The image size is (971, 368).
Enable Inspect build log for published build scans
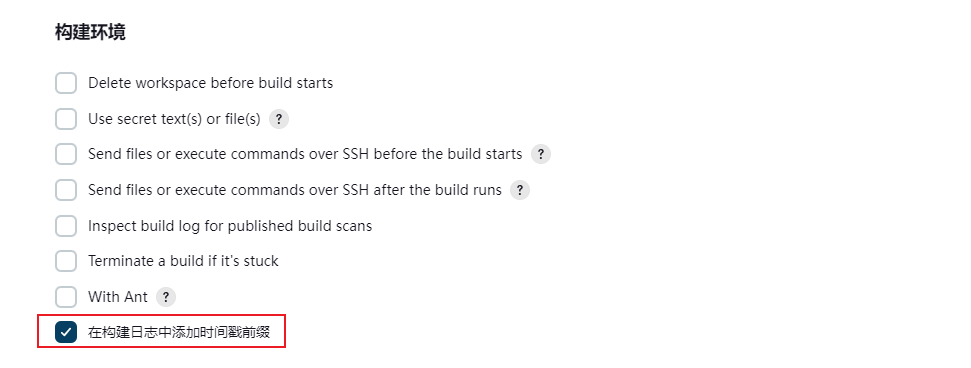click(66, 226)
